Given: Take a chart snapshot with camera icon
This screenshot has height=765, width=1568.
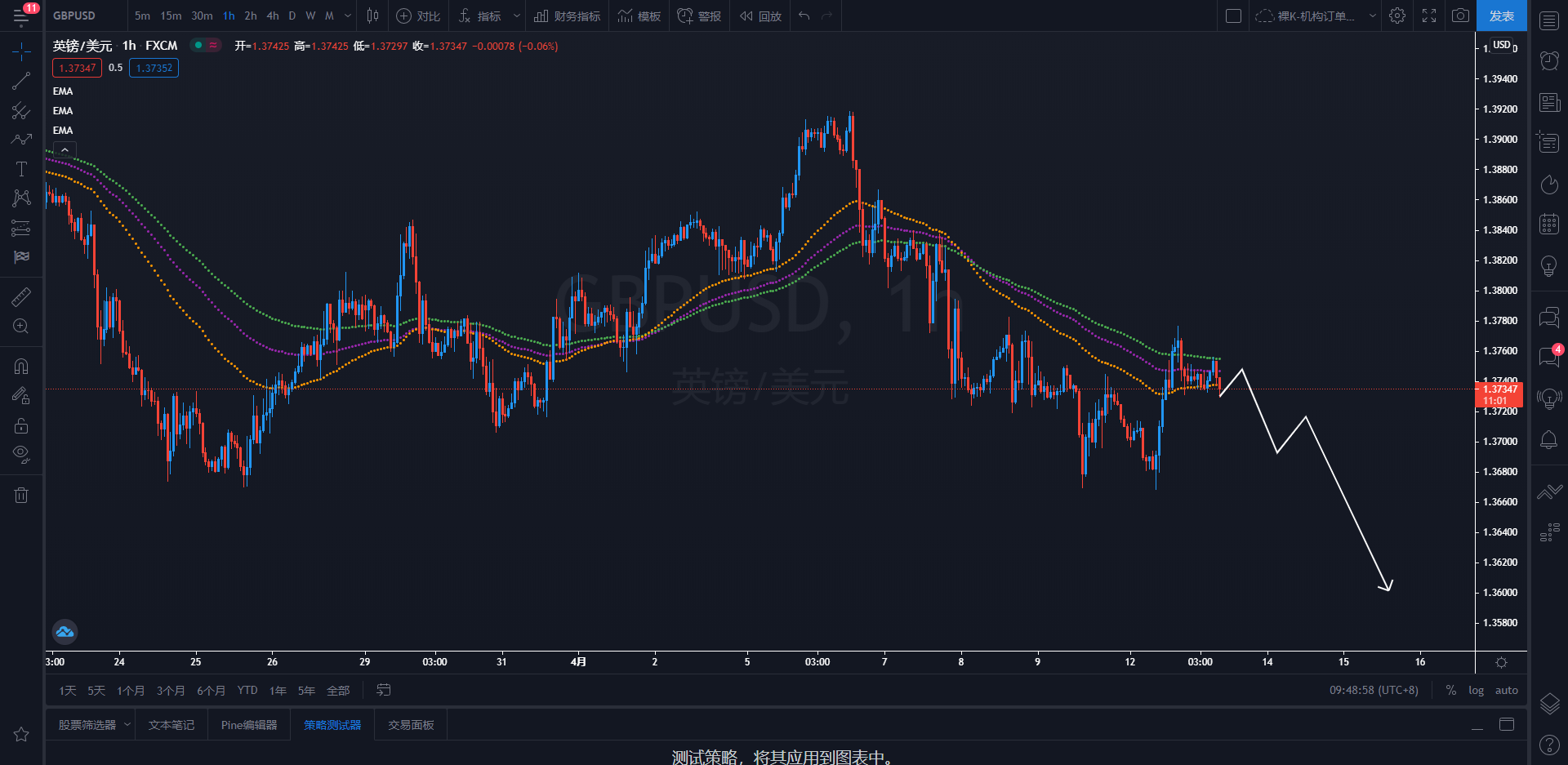Looking at the screenshot, I should [x=1460, y=16].
